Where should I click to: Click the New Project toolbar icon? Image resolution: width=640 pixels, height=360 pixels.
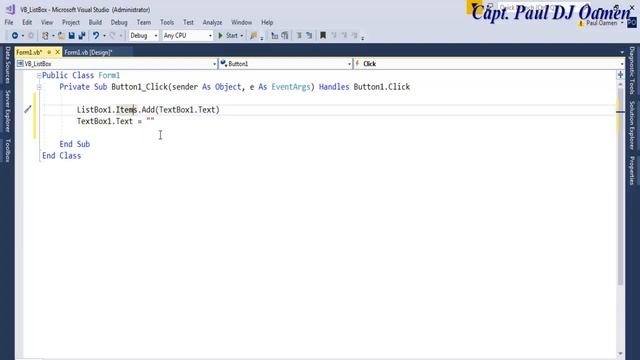pyautogui.click(x=45, y=36)
